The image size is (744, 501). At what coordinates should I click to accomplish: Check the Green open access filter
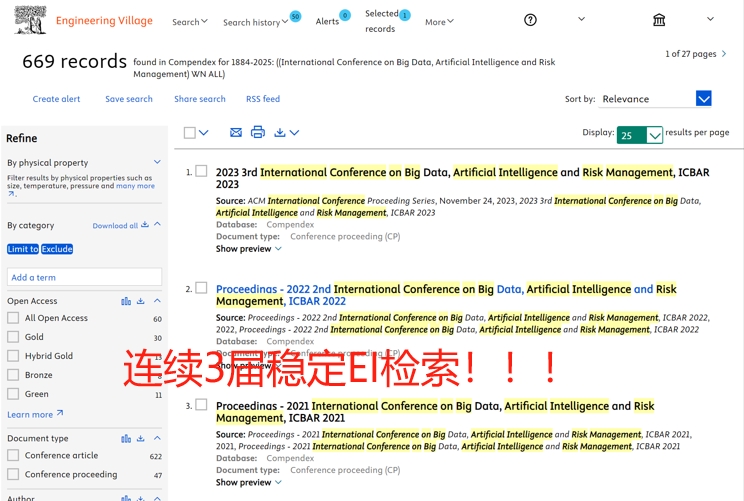[x=13, y=394]
